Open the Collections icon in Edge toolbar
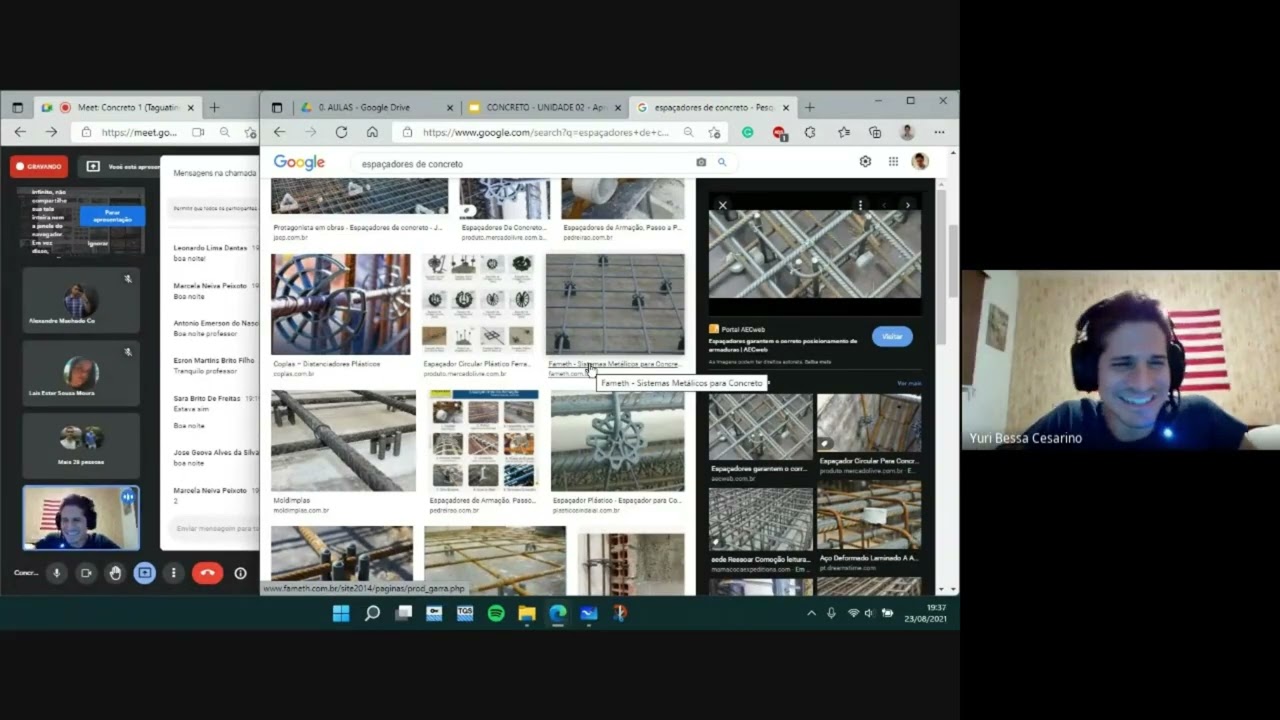This screenshot has height=720, width=1280. [875, 132]
